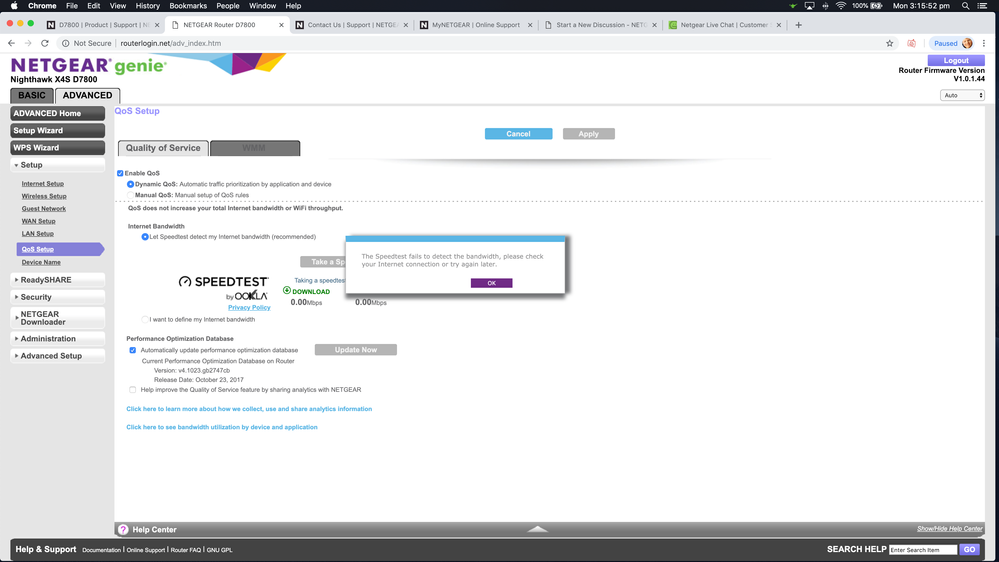The height and width of the screenshot is (562, 999).
Task: Click the AirPlay display icon in menu bar
Action: click(809, 6)
